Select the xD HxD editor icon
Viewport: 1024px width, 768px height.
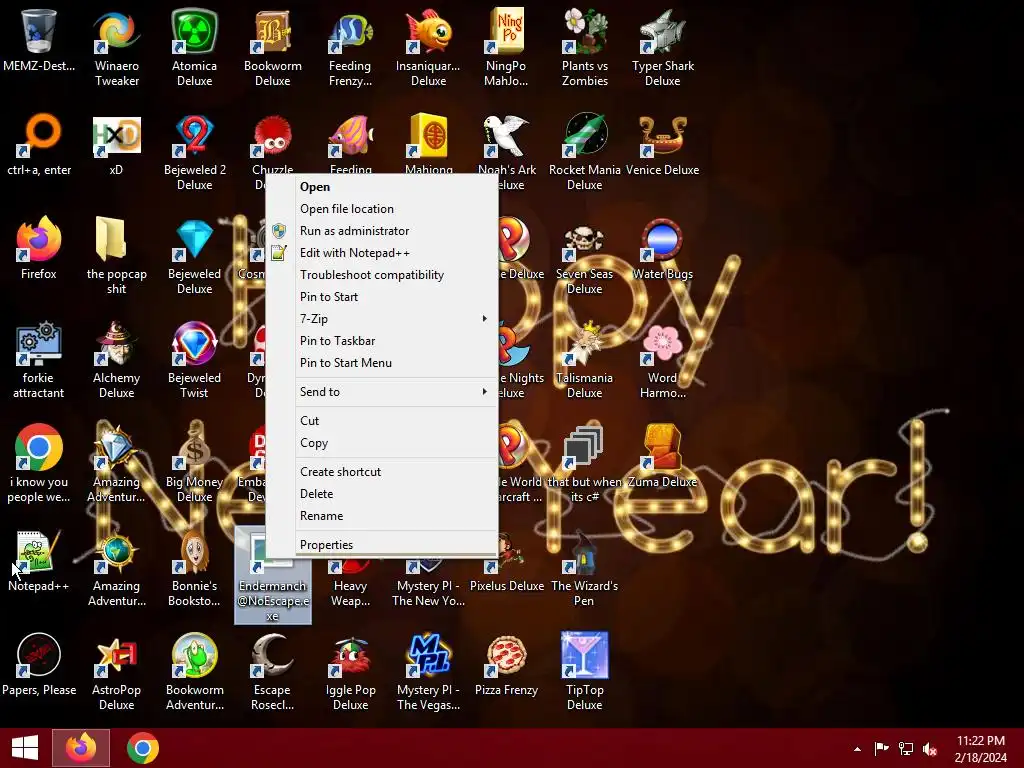coord(116,136)
